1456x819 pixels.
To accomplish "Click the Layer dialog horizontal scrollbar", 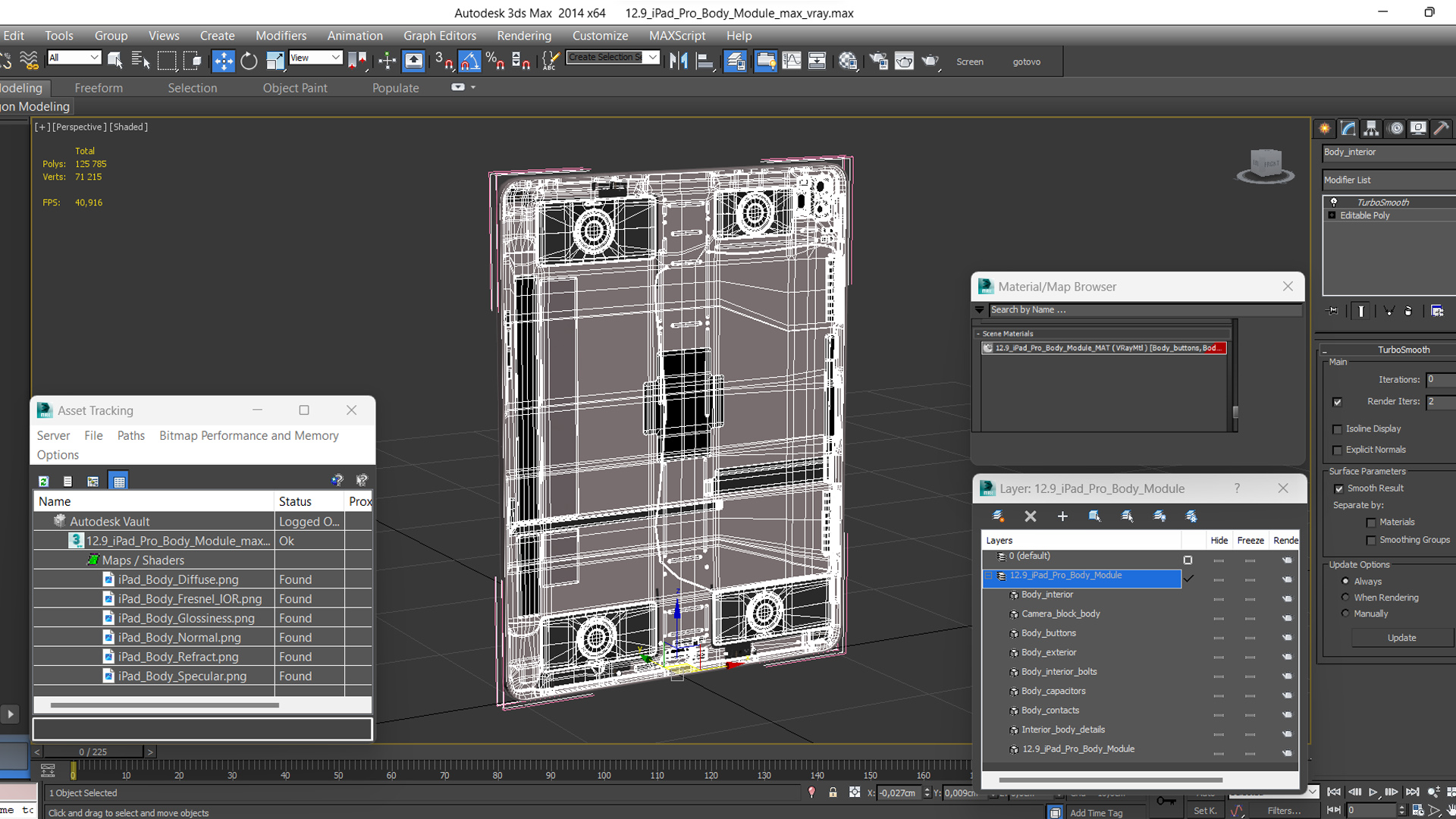I will tap(1110, 780).
